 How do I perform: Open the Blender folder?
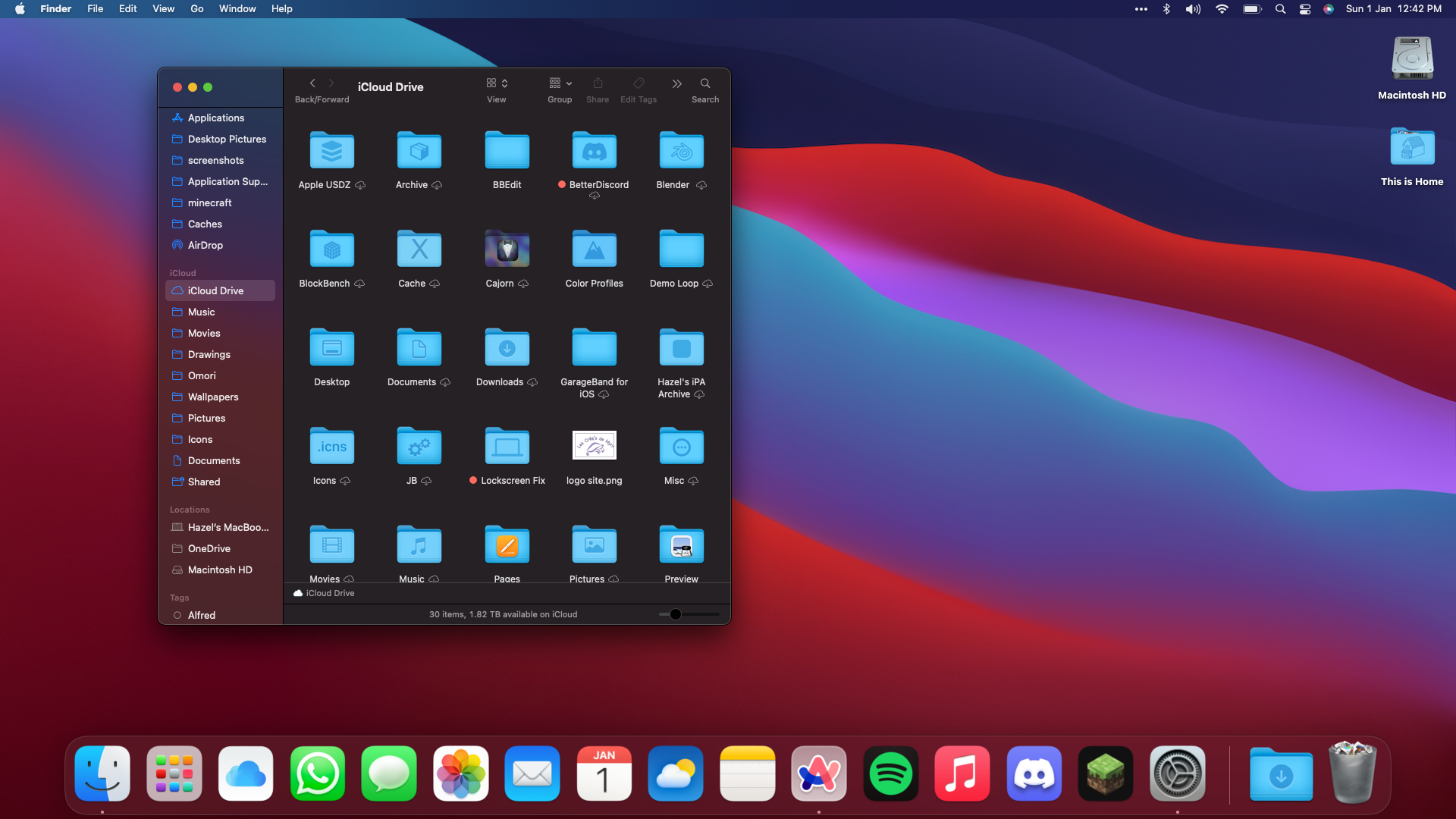[681, 150]
